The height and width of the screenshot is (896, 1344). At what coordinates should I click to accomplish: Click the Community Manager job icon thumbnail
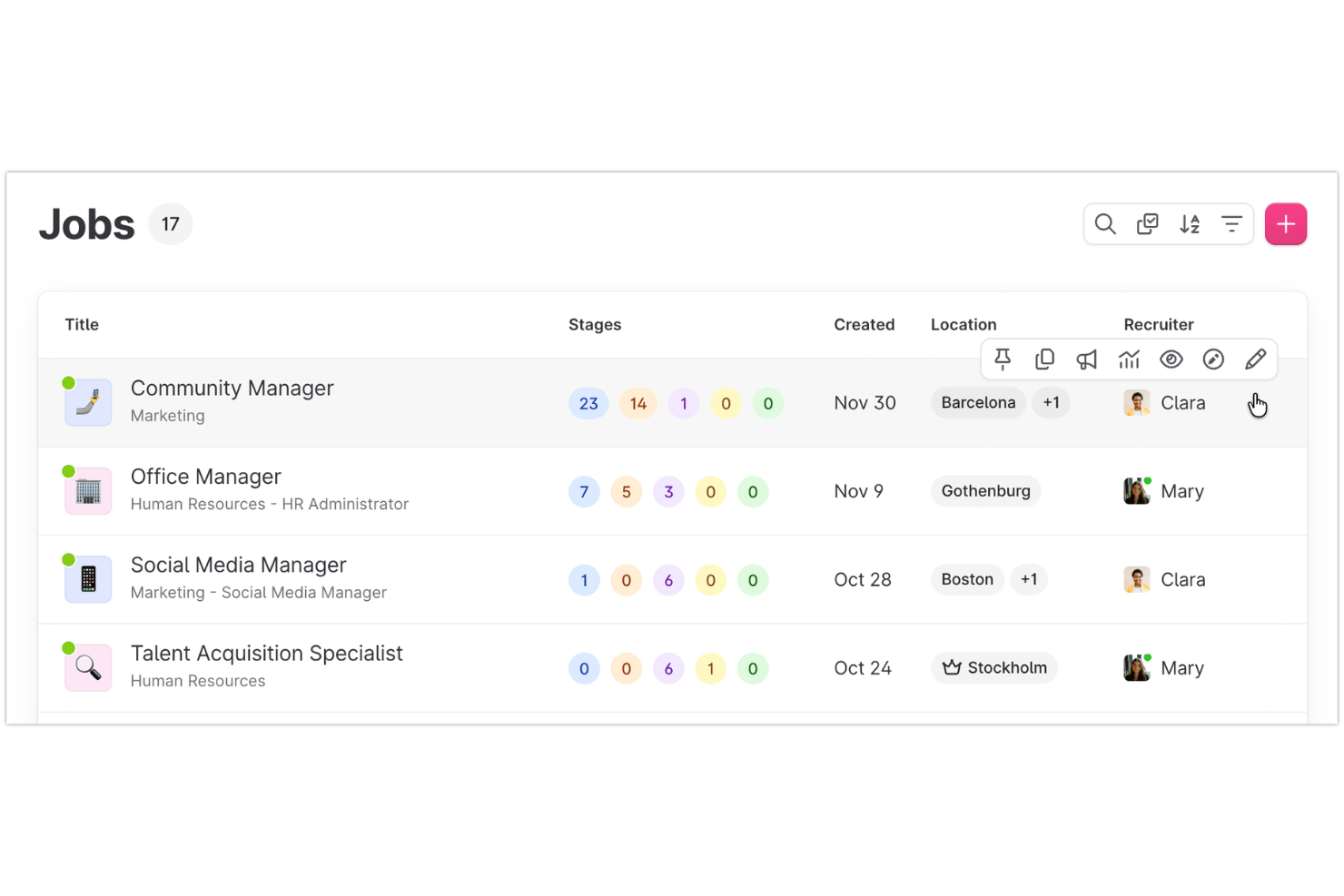pos(88,402)
